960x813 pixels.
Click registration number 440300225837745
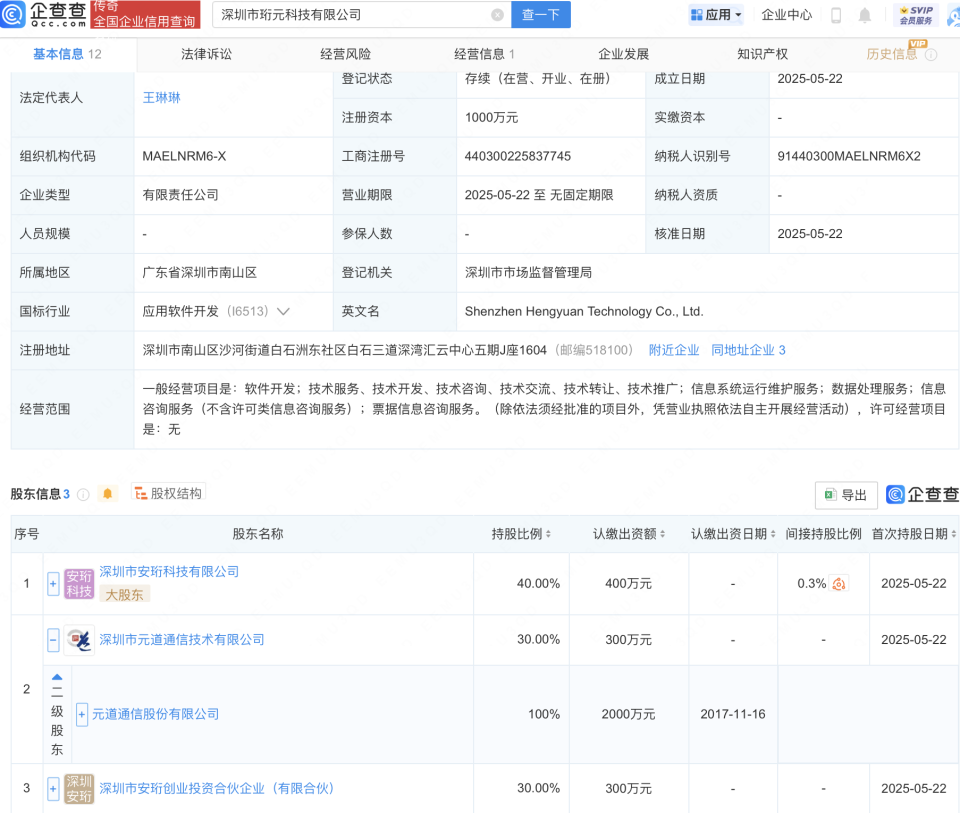pos(517,156)
